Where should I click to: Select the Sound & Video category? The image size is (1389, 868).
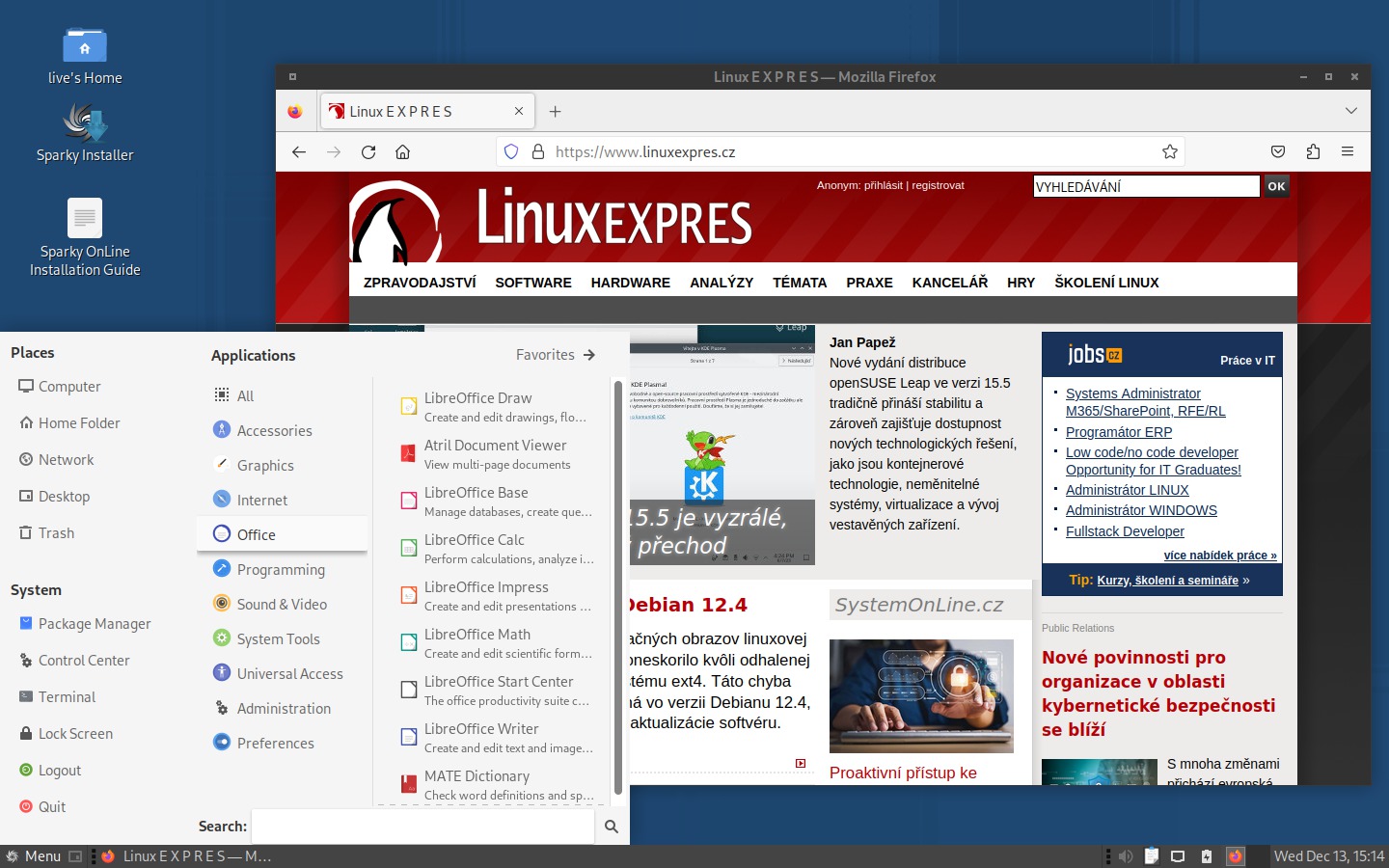282,604
